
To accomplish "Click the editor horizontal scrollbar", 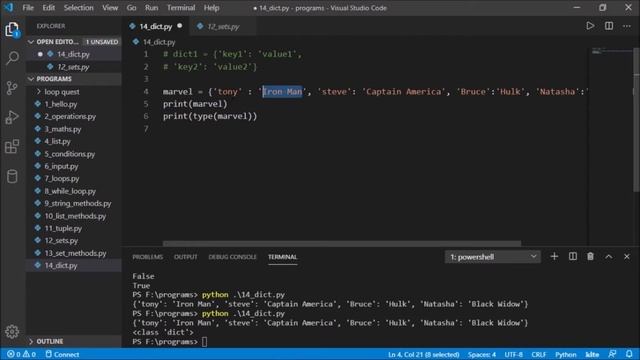I will pyautogui.click(x=342, y=244).
